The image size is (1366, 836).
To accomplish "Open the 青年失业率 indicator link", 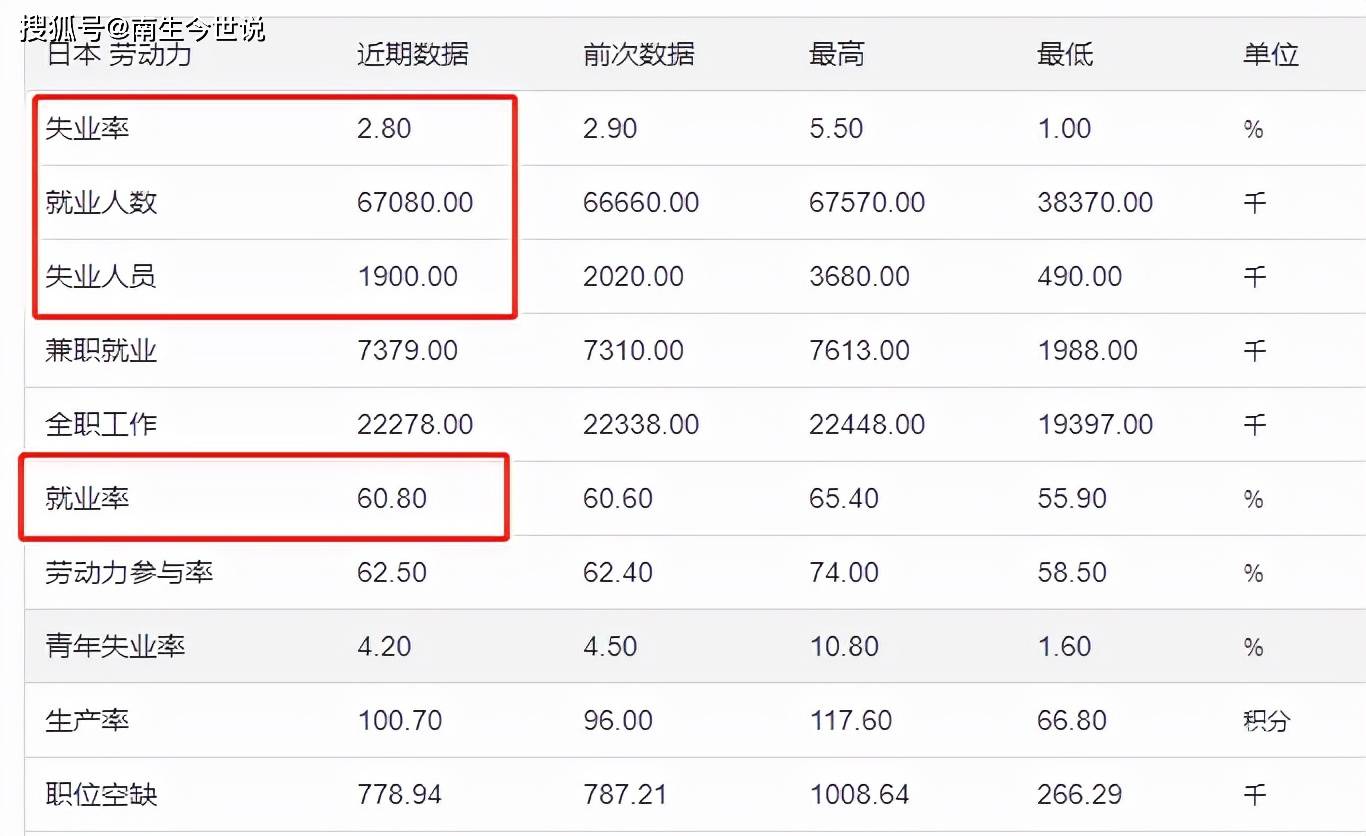I will pyautogui.click(x=115, y=647).
